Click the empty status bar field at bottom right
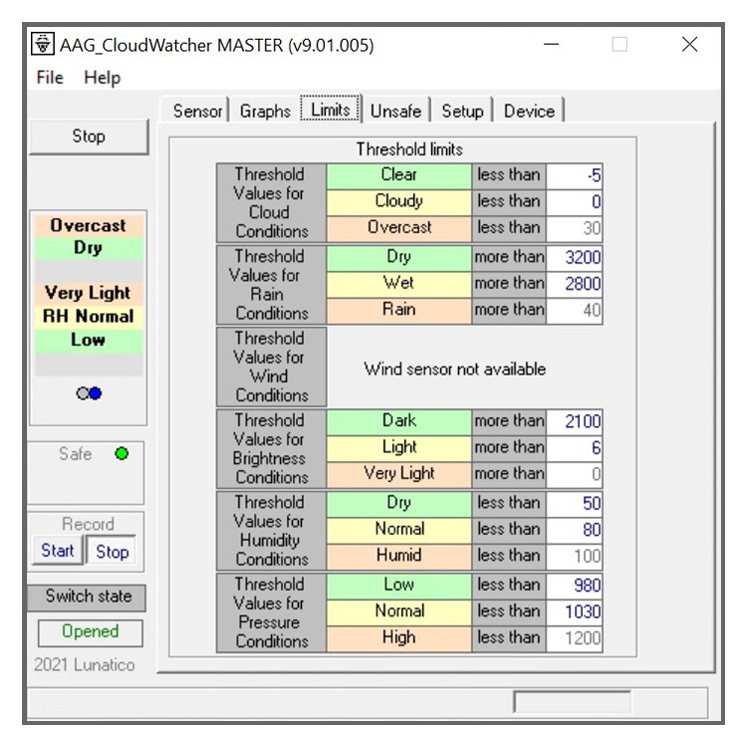Image resolution: width=750 pixels, height=750 pixels. (572, 702)
